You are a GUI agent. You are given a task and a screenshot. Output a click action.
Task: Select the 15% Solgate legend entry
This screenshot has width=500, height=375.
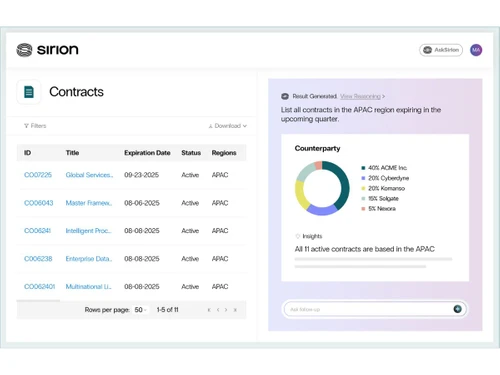(x=380, y=198)
